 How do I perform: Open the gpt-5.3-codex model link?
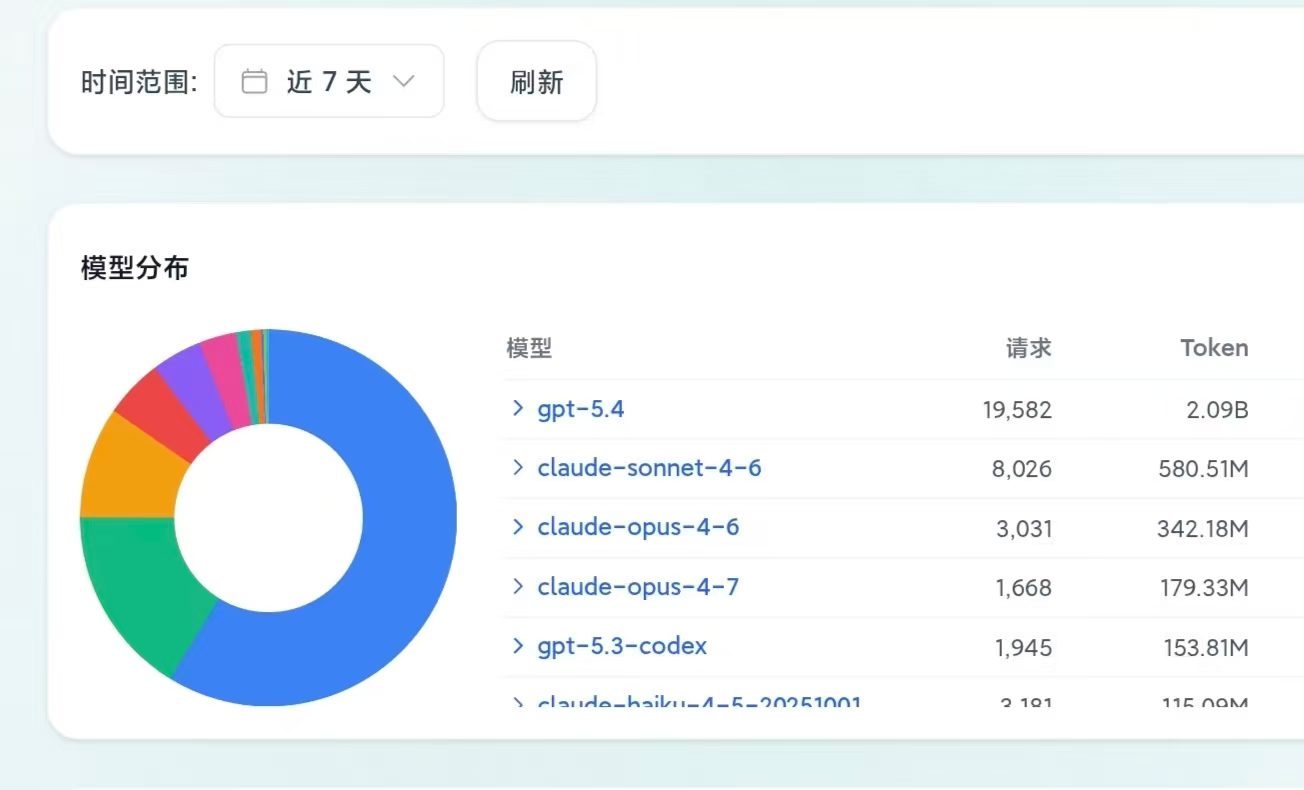622,646
